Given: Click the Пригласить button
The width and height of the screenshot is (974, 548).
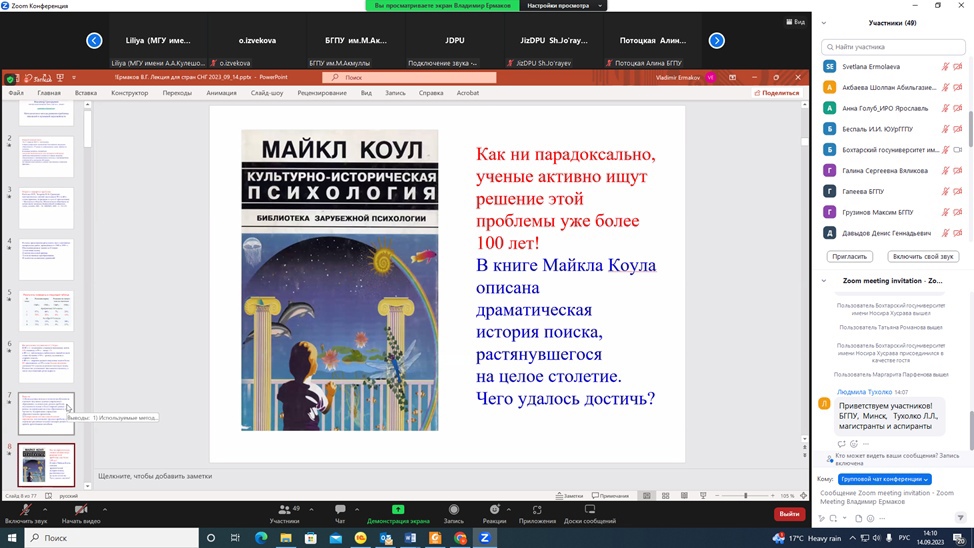Looking at the screenshot, I should pos(849,257).
